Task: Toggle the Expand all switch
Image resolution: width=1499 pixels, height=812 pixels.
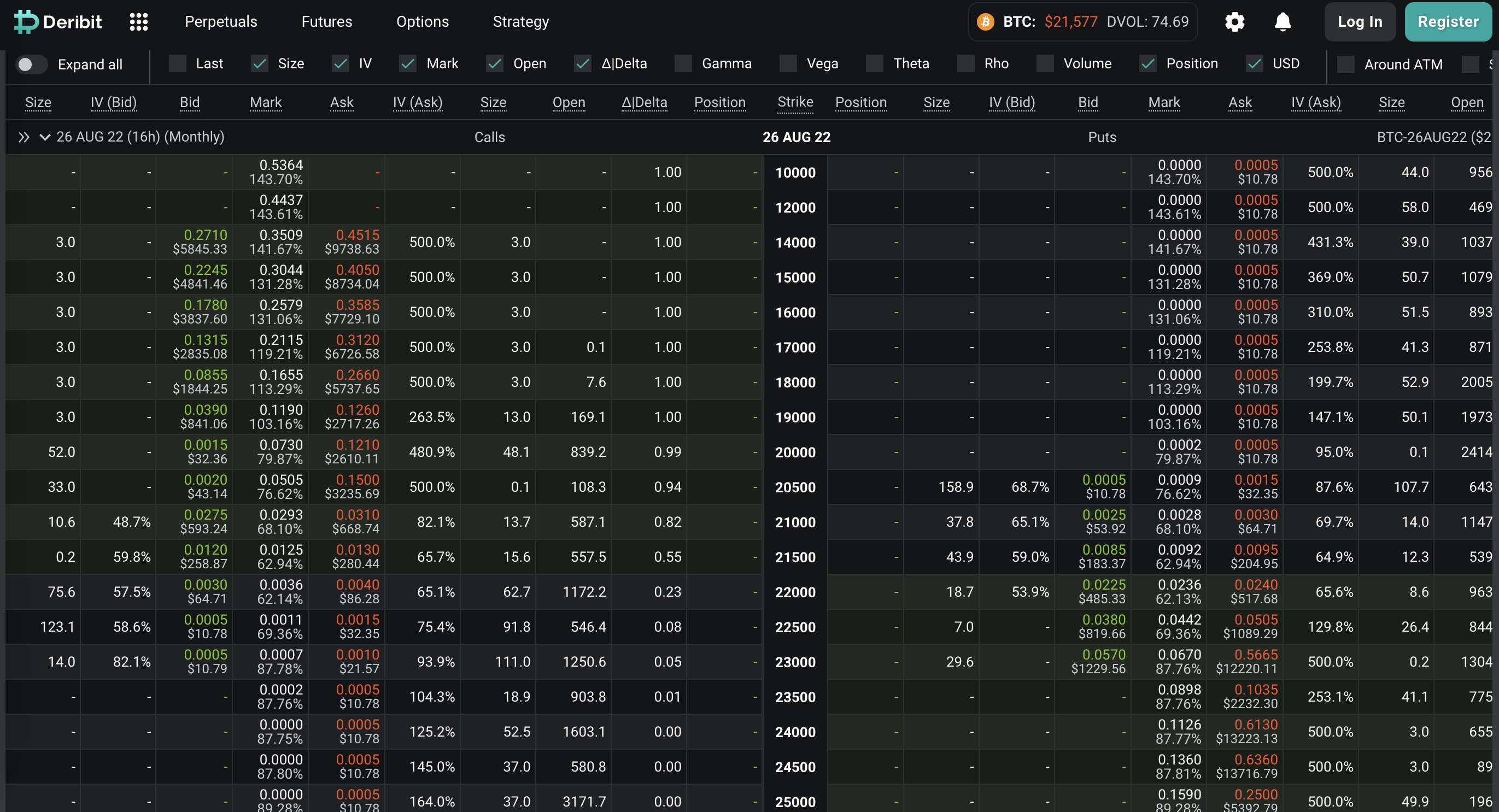Action: (x=31, y=64)
